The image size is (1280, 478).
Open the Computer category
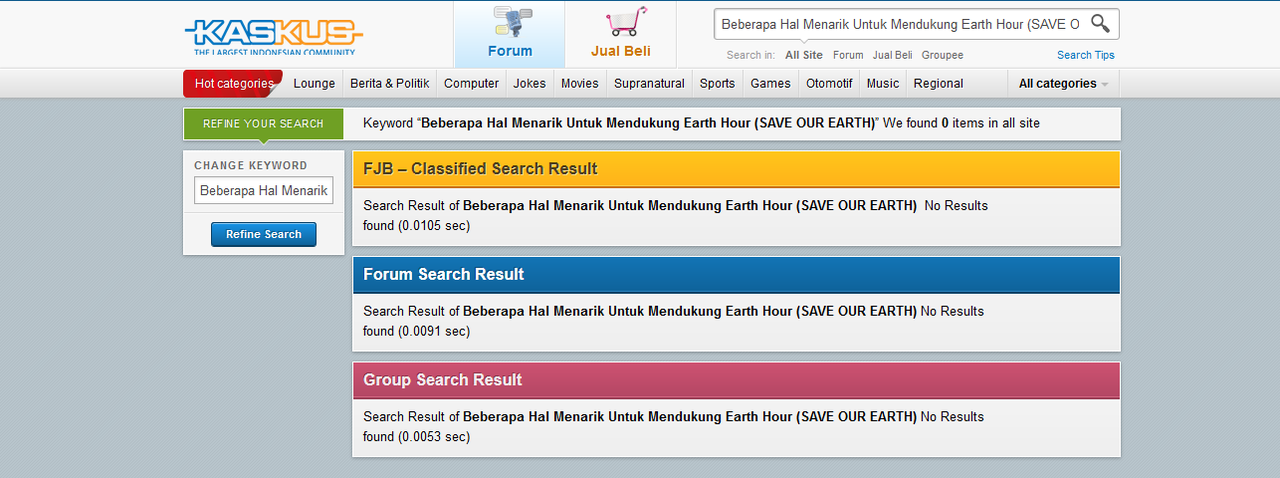point(471,84)
